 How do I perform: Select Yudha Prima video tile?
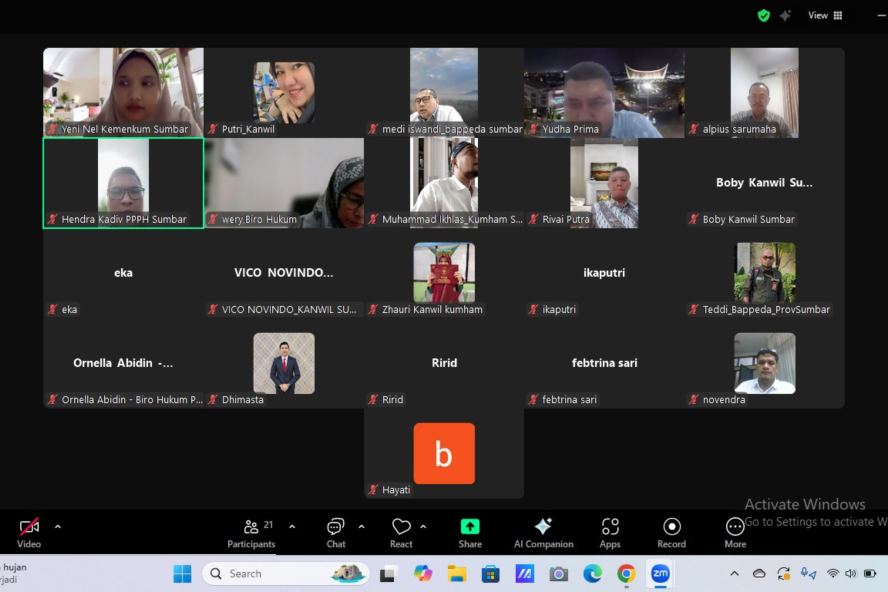click(x=604, y=92)
